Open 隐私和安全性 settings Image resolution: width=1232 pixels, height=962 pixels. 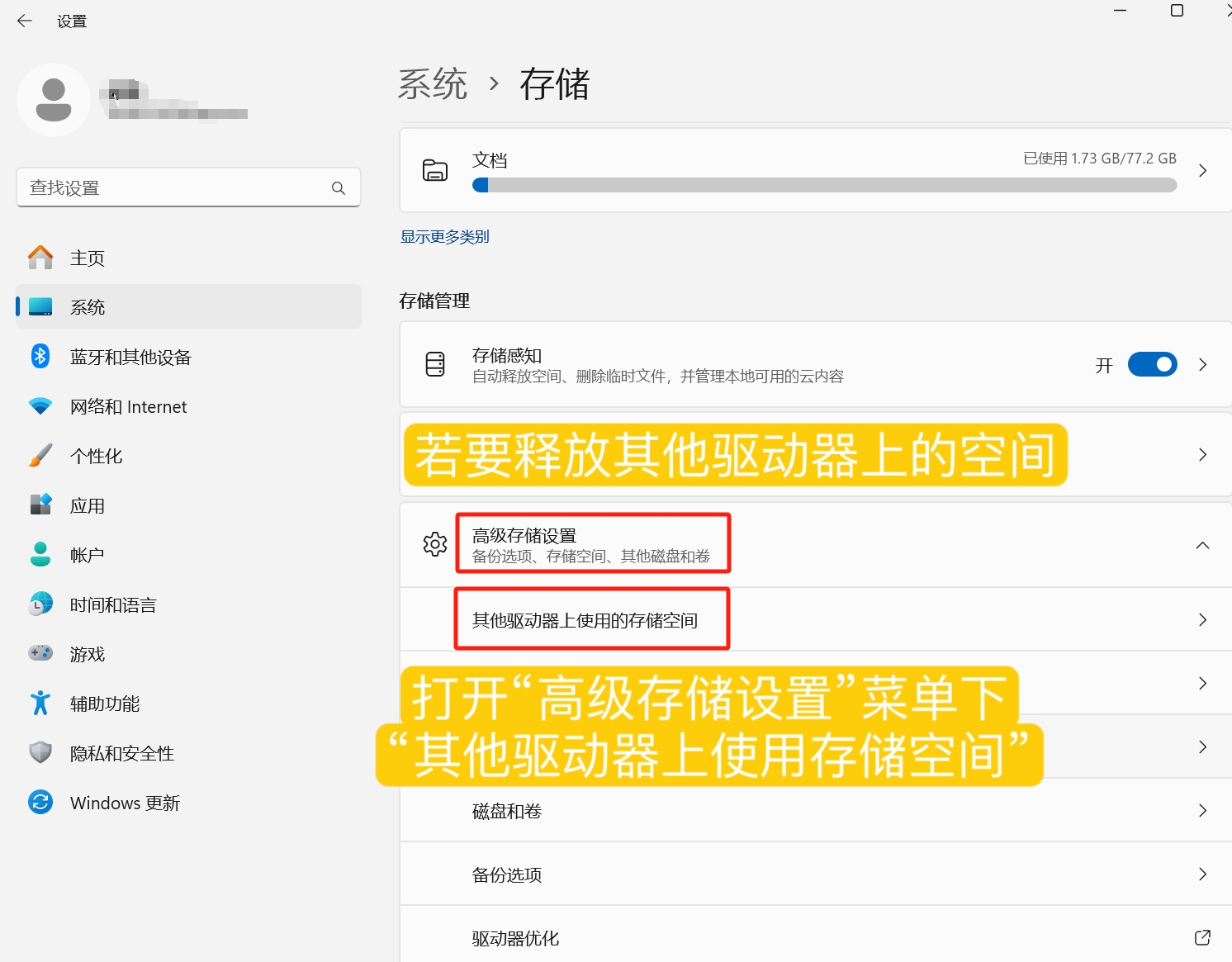click(188, 753)
